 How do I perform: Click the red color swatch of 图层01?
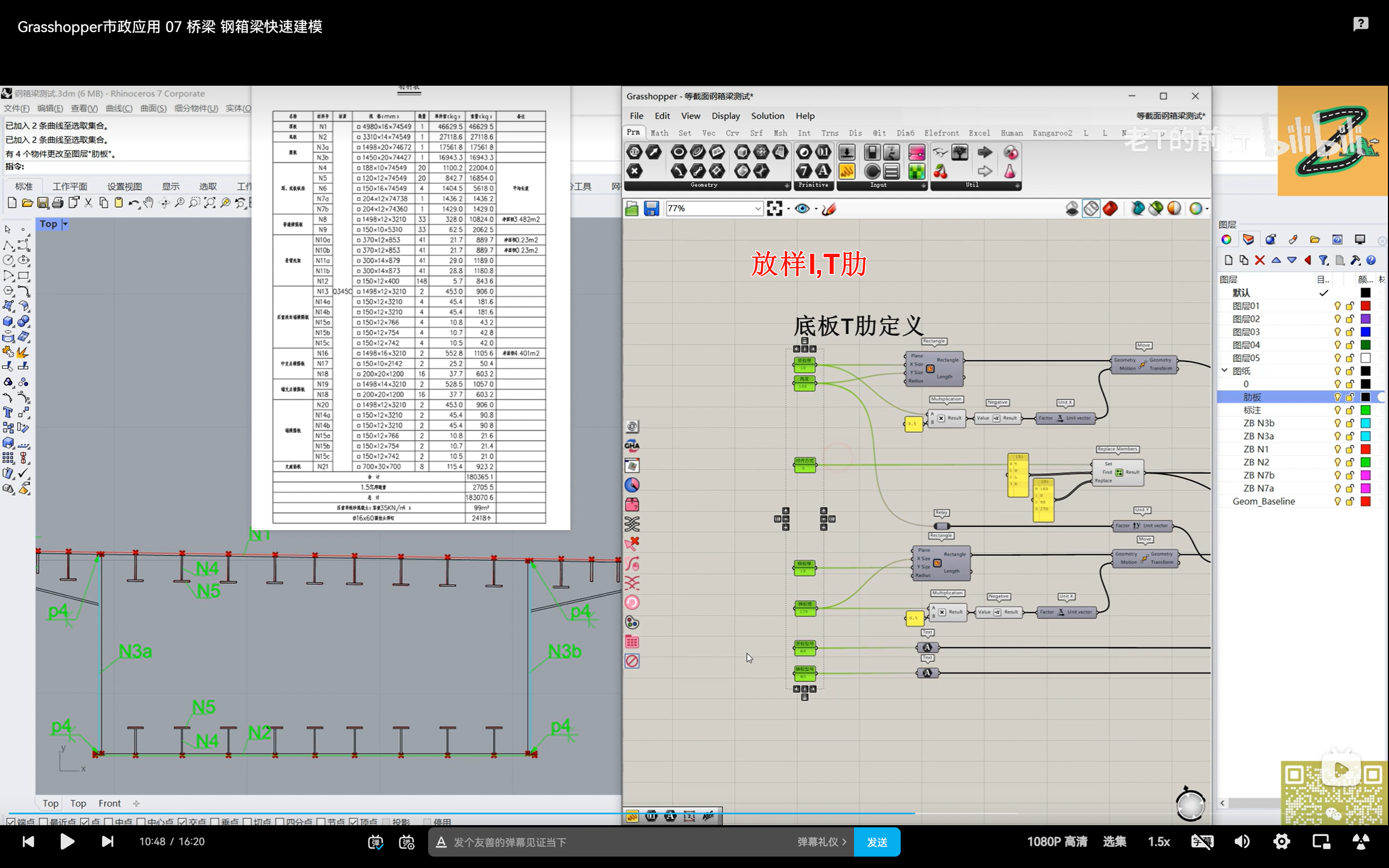tap(1366, 306)
